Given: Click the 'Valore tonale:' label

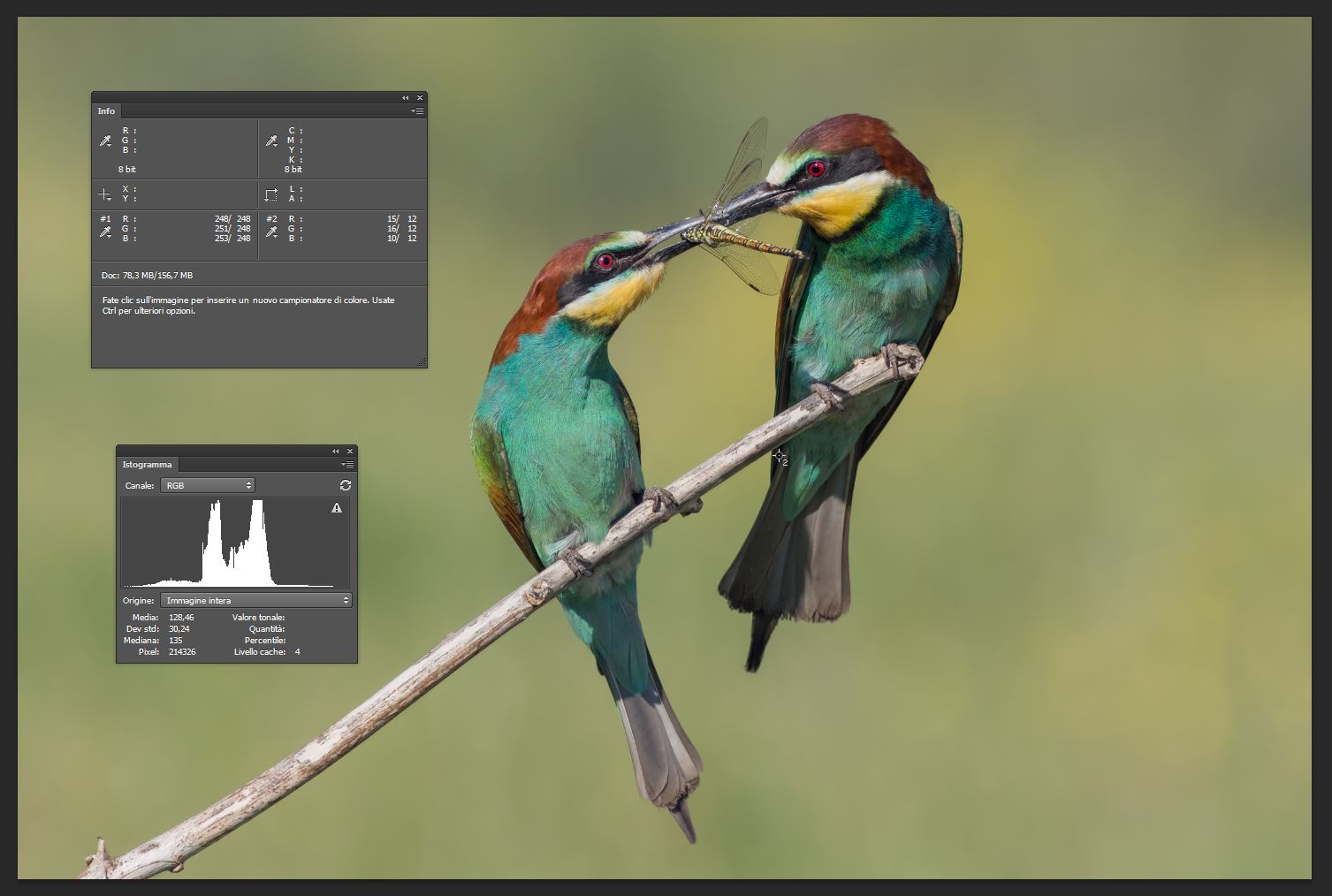Looking at the screenshot, I should [258, 618].
